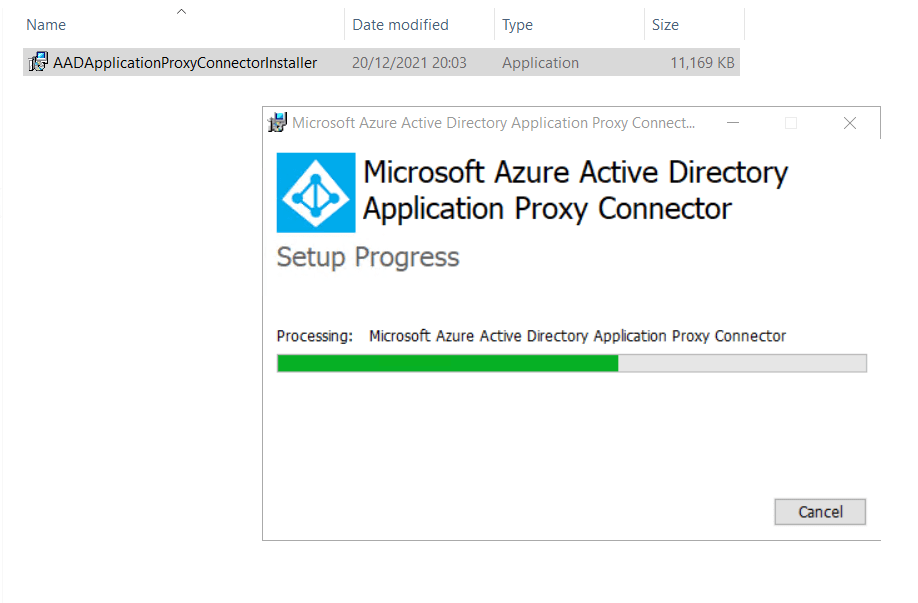The height and width of the screenshot is (603, 918).
Task: Minimize the Application Proxy Connector setup window
Action: click(733, 123)
